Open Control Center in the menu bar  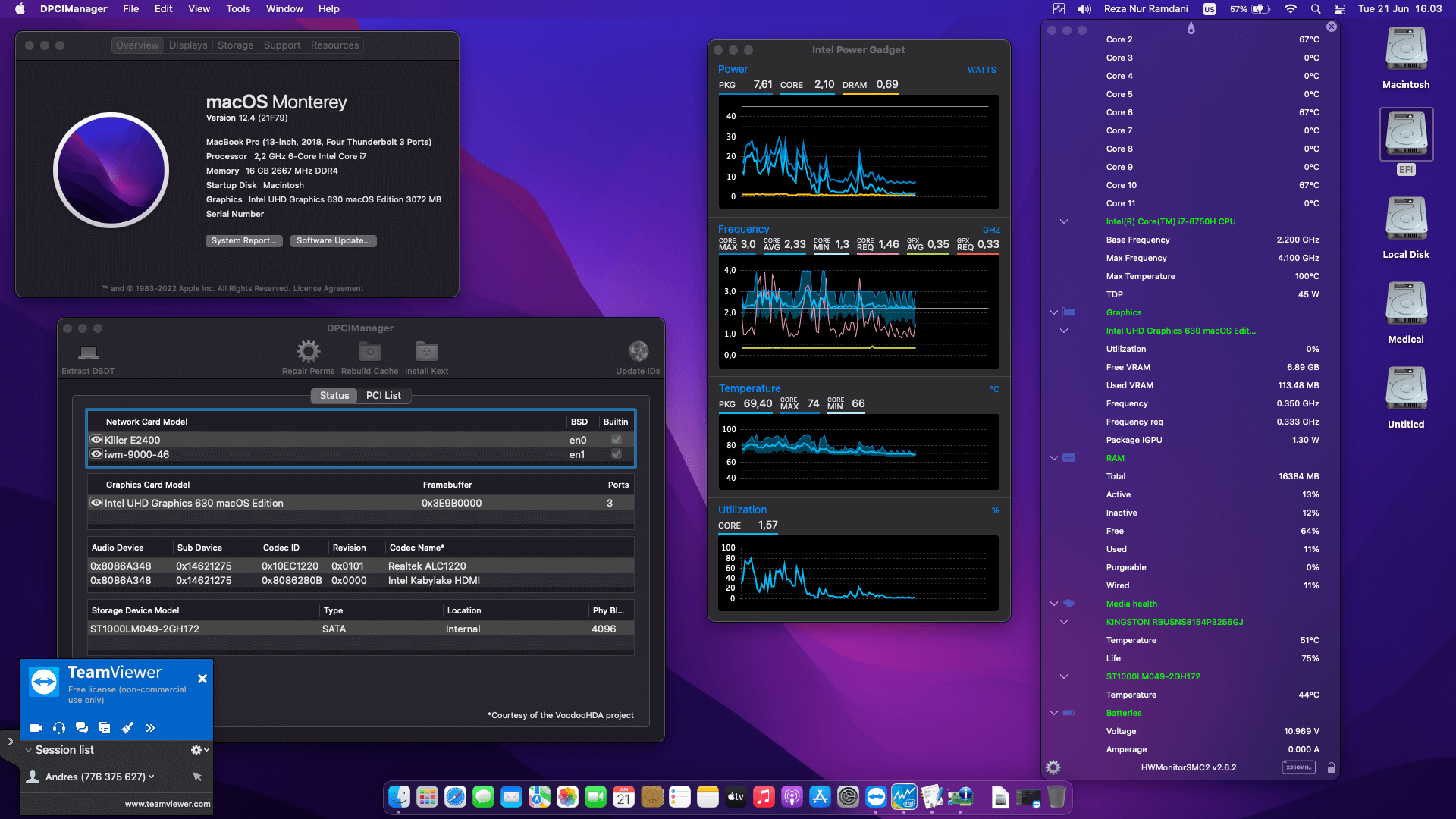(x=1340, y=9)
